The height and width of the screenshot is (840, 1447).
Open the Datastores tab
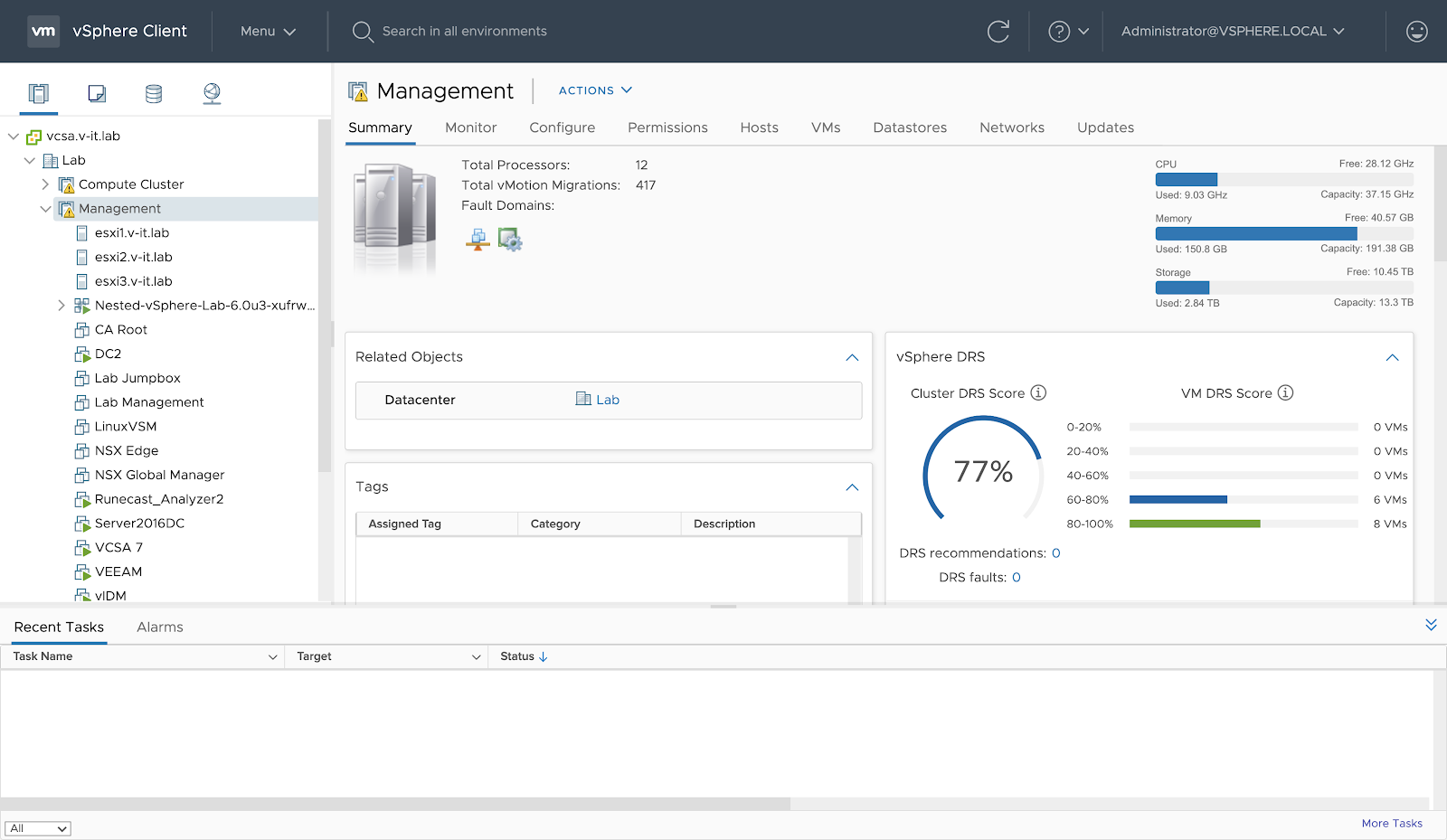910,127
